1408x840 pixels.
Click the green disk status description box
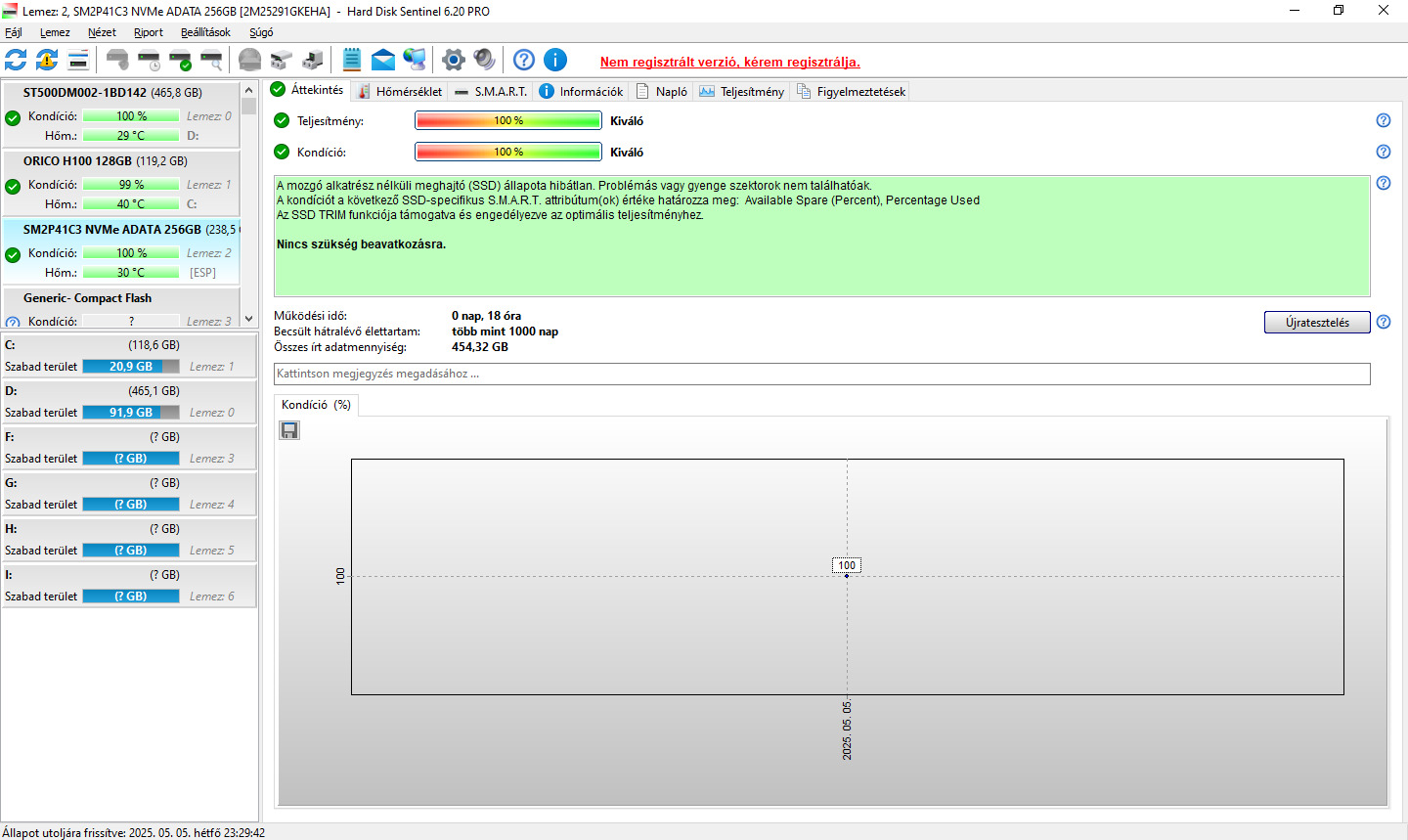pyautogui.click(x=821, y=236)
